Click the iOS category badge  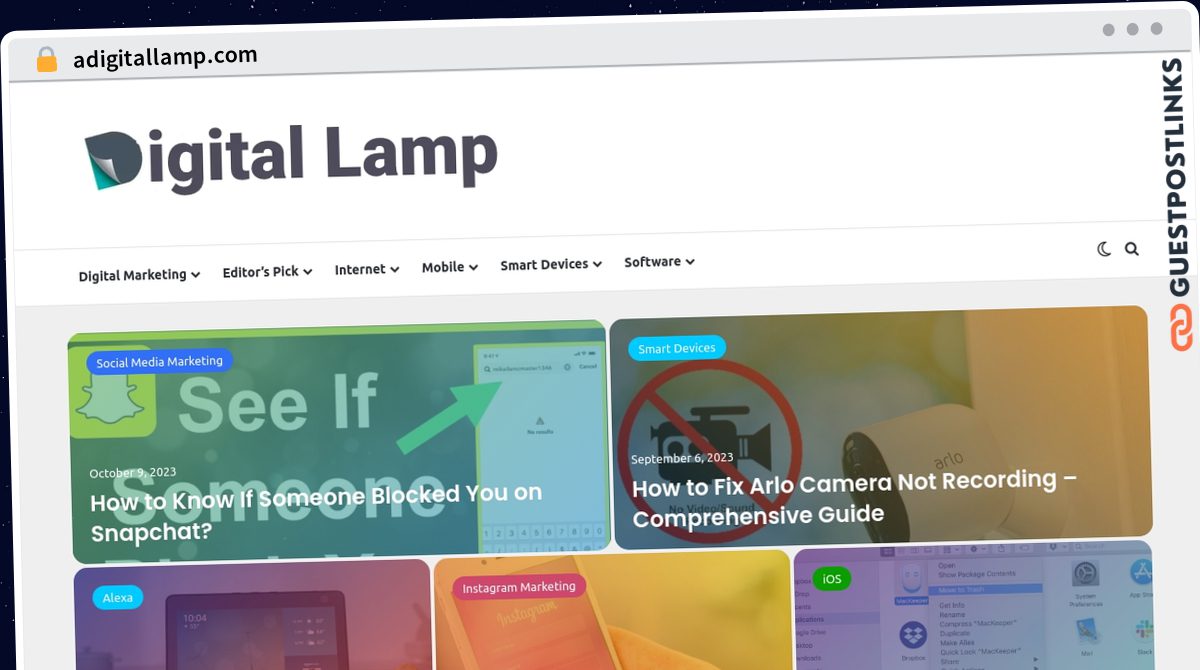point(831,578)
